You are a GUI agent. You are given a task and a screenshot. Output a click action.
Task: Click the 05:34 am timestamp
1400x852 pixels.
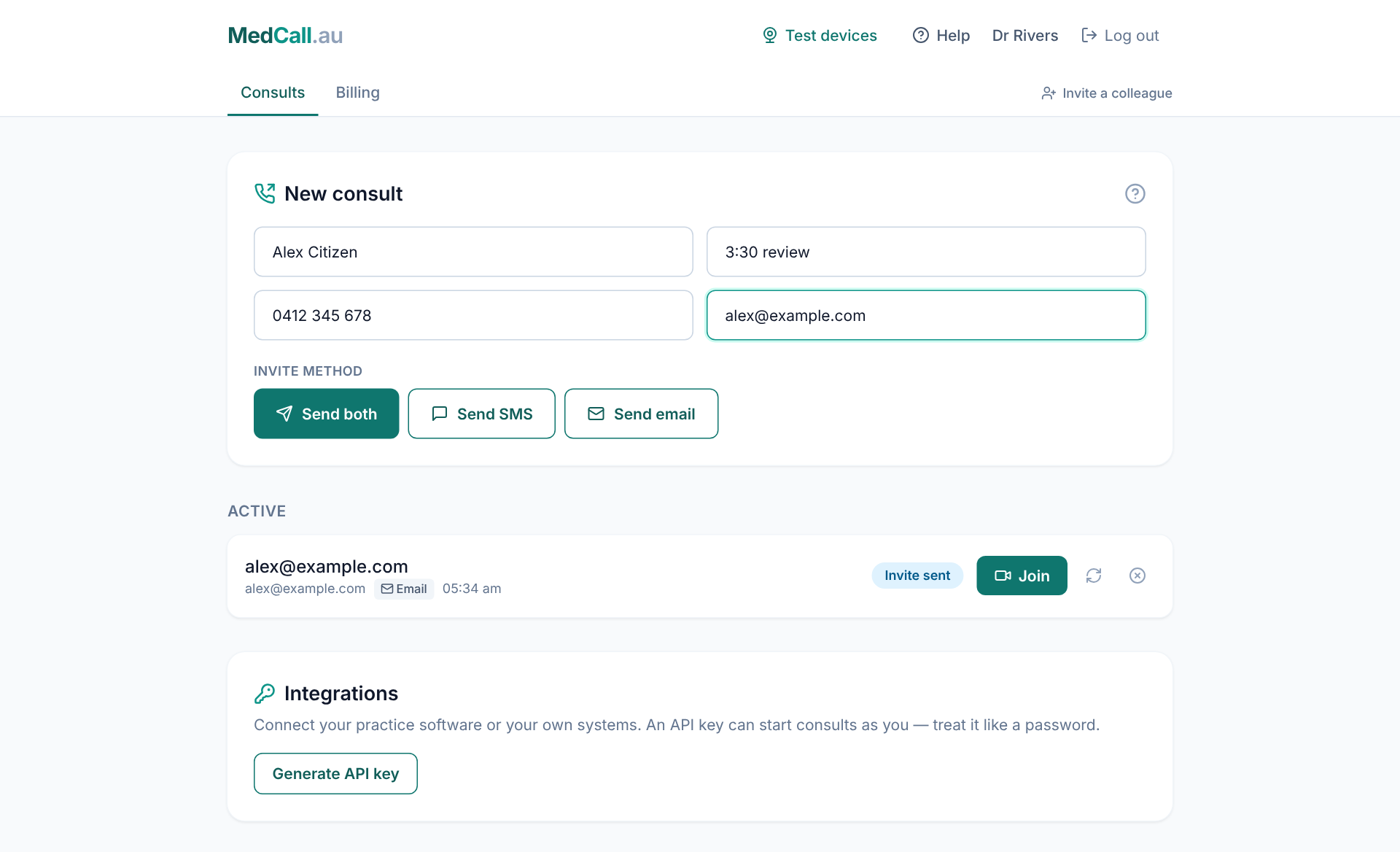tap(472, 589)
